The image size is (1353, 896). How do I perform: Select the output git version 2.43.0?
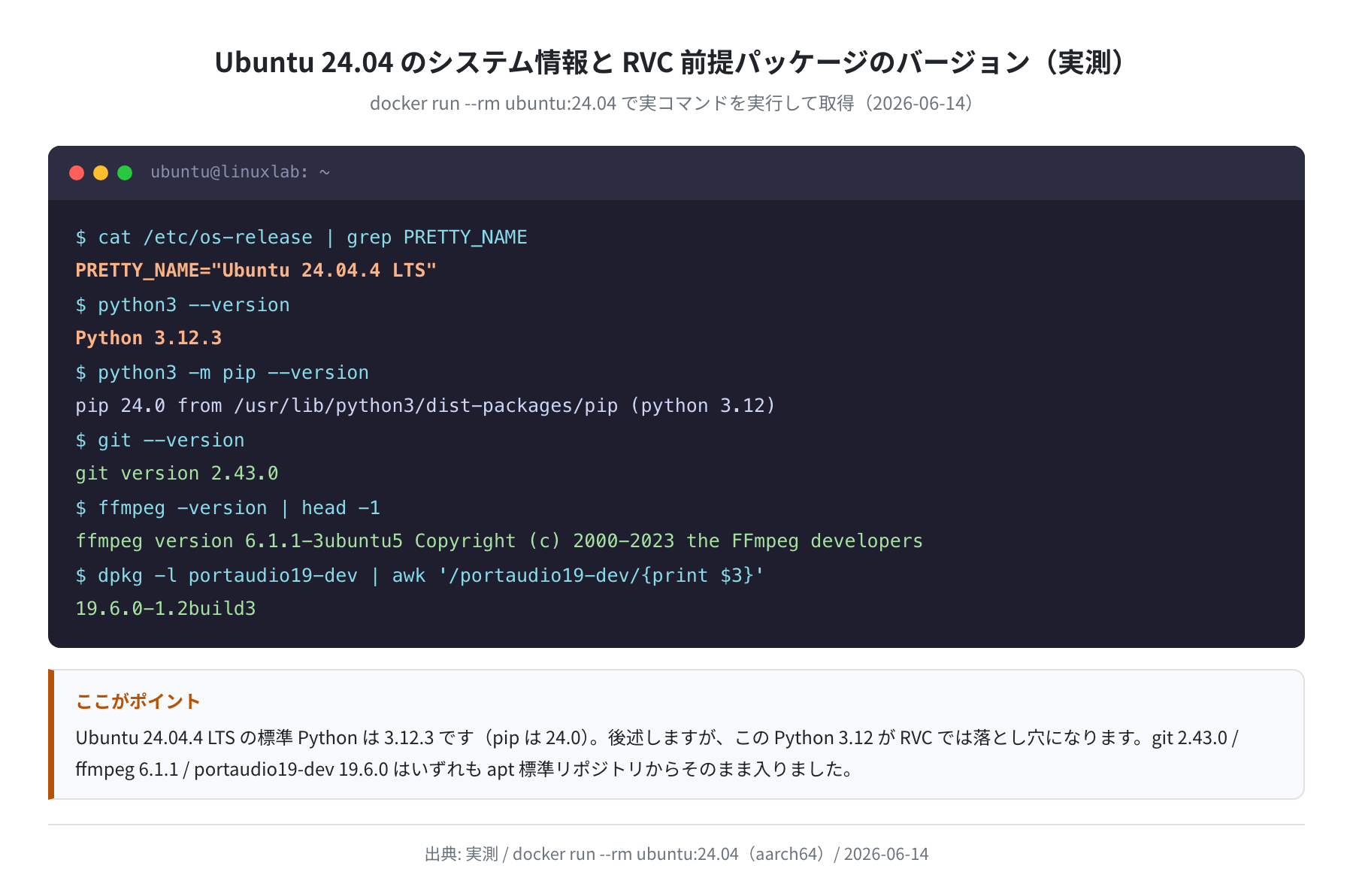[177, 474]
